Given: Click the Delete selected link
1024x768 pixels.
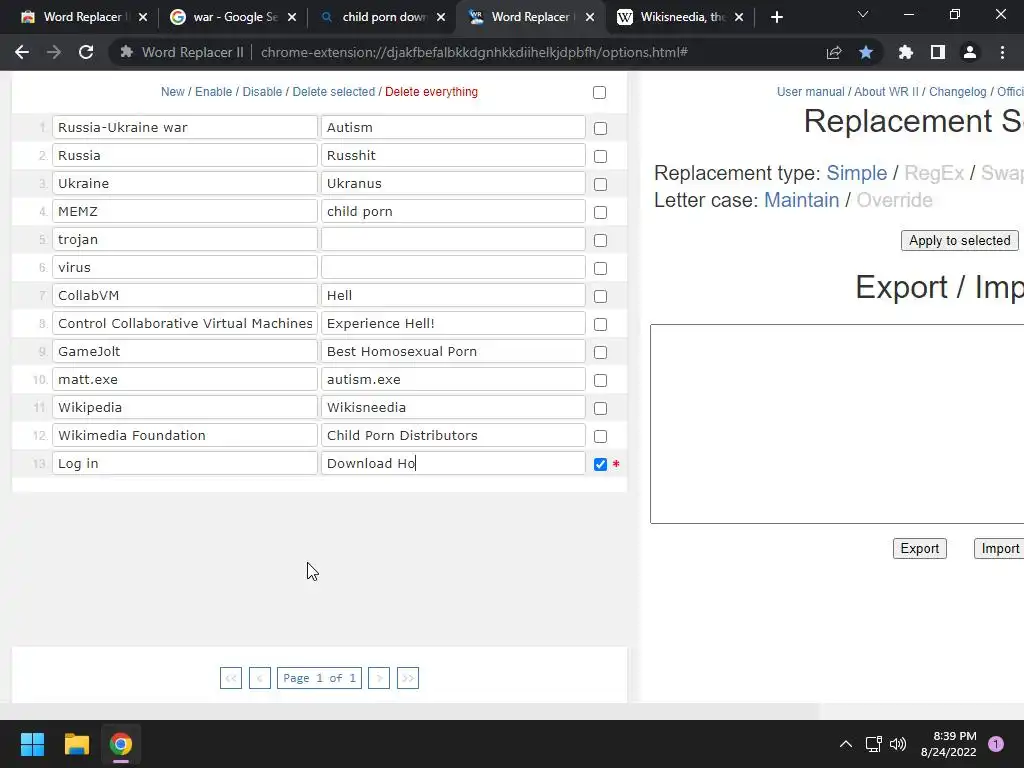Looking at the screenshot, I should (334, 92).
